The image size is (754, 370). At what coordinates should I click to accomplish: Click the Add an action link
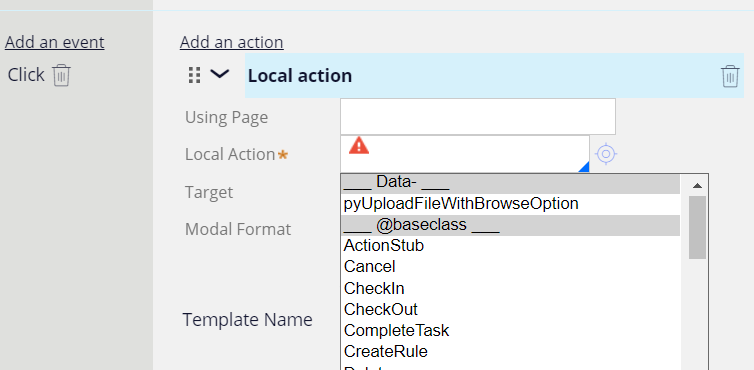[231, 42]
